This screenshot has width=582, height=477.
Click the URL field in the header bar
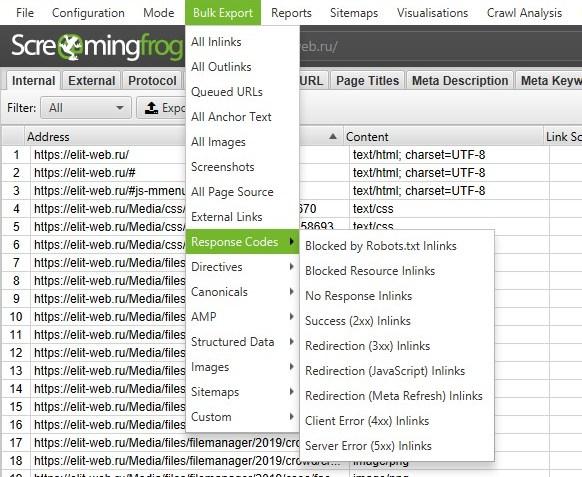(440, 47)
